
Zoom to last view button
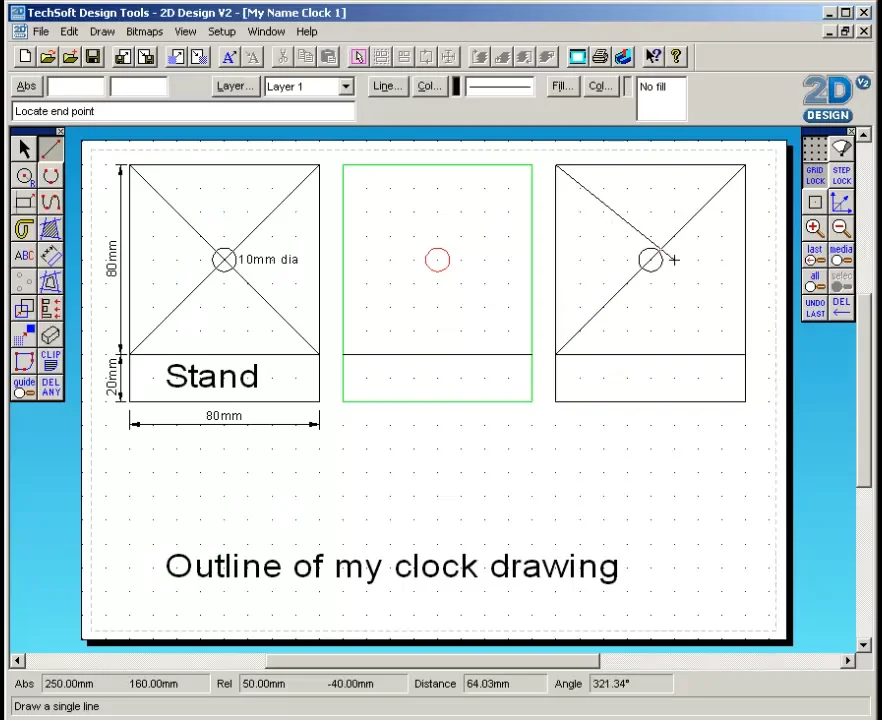(814, 255)
